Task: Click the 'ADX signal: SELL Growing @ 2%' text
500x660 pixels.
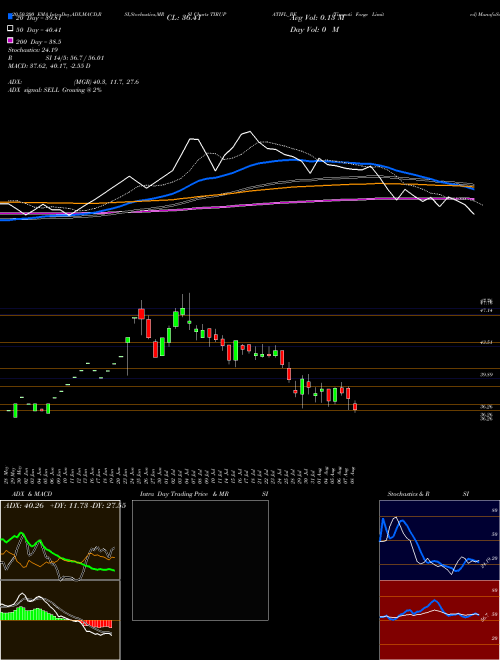Action: pyautogui.click(x=55, y=90)
